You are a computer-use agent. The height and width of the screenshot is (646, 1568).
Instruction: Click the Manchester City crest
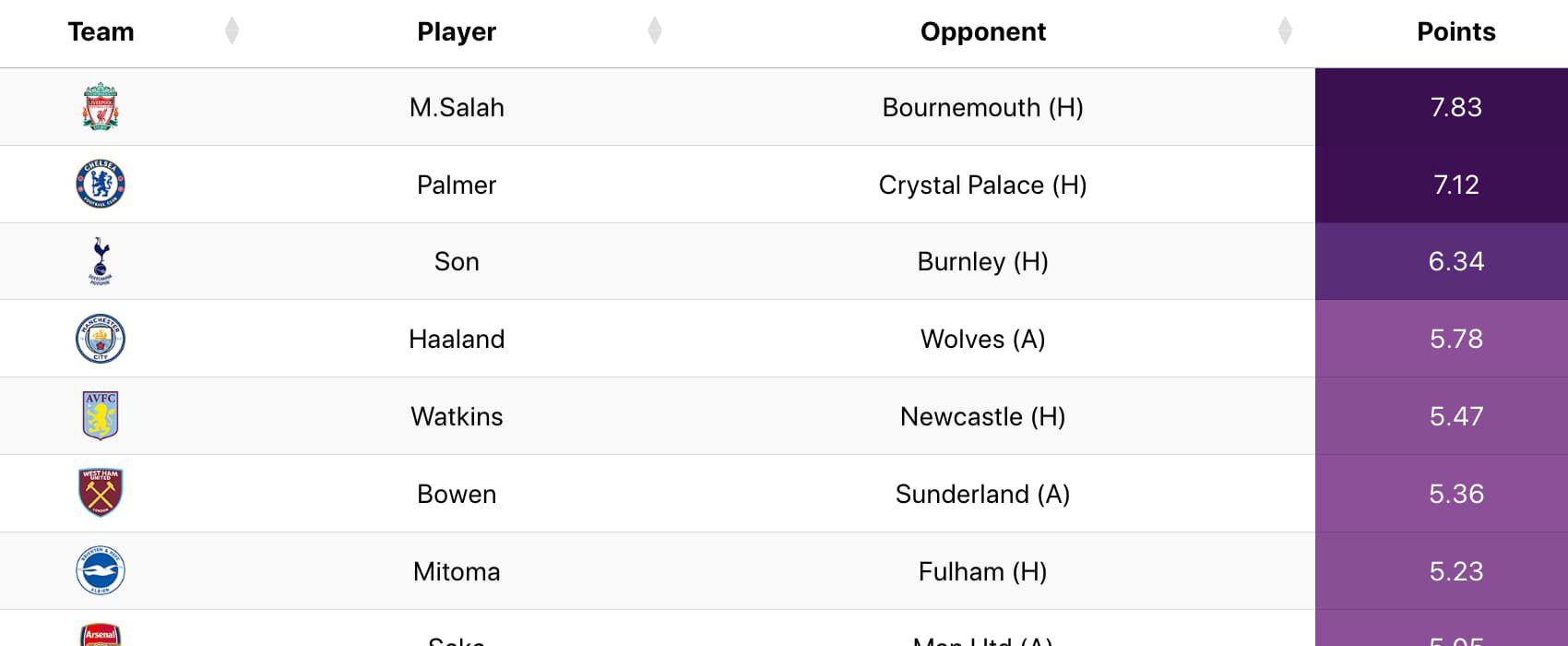101,339
